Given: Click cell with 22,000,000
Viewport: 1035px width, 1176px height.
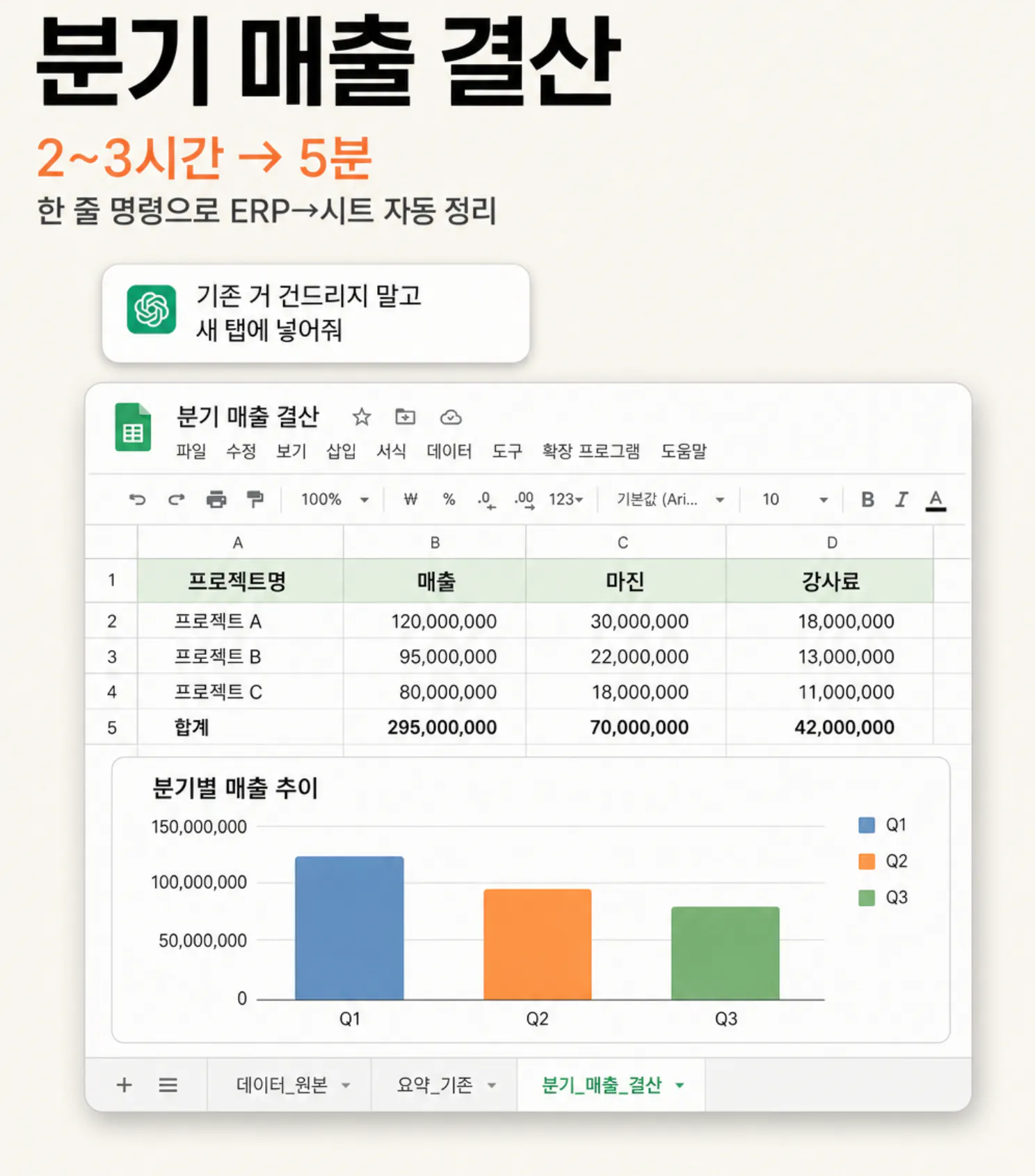Looking at the screenshot, I should [625, 656].
